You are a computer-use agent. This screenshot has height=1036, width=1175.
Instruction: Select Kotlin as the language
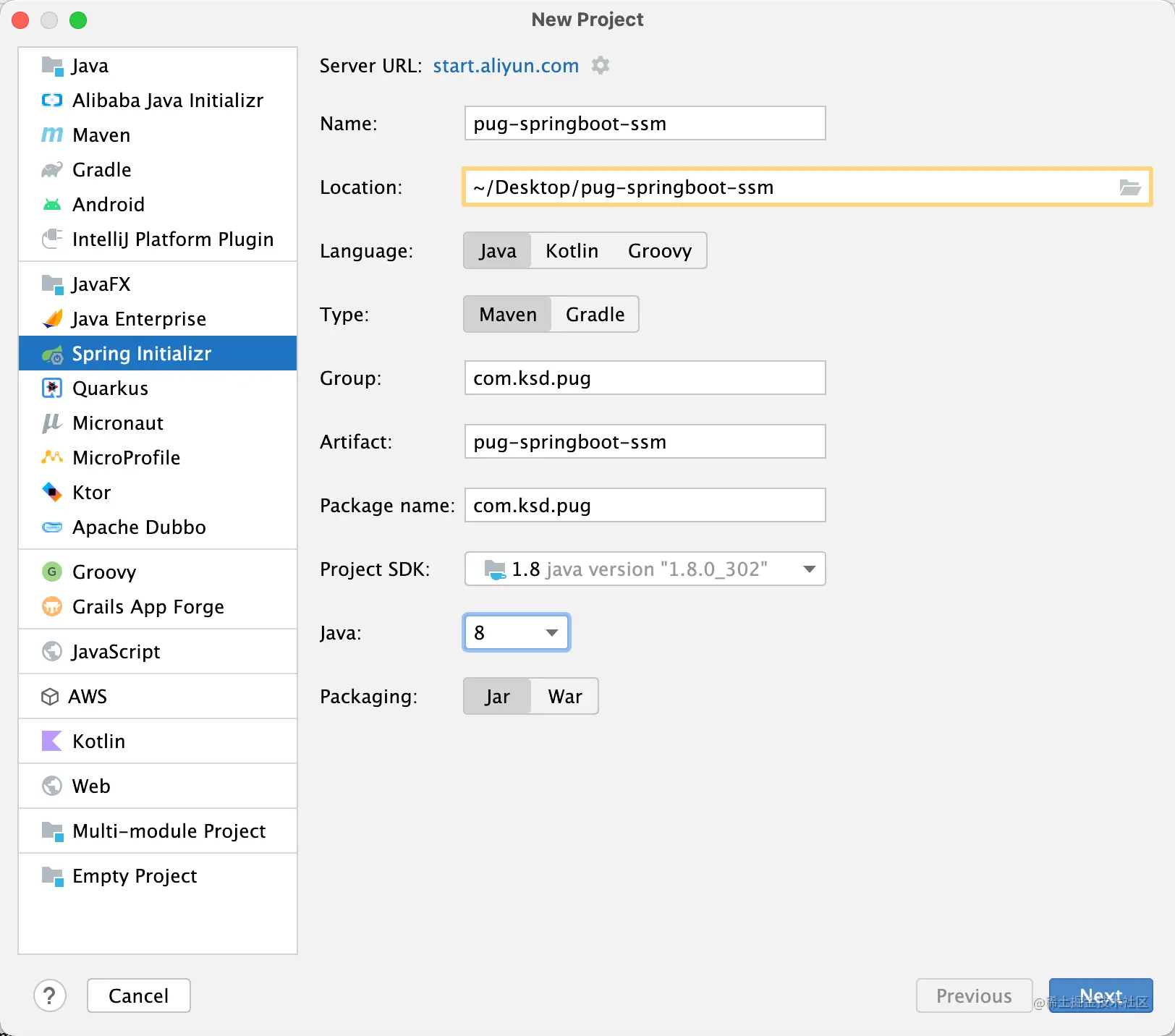tap(572, 251)
